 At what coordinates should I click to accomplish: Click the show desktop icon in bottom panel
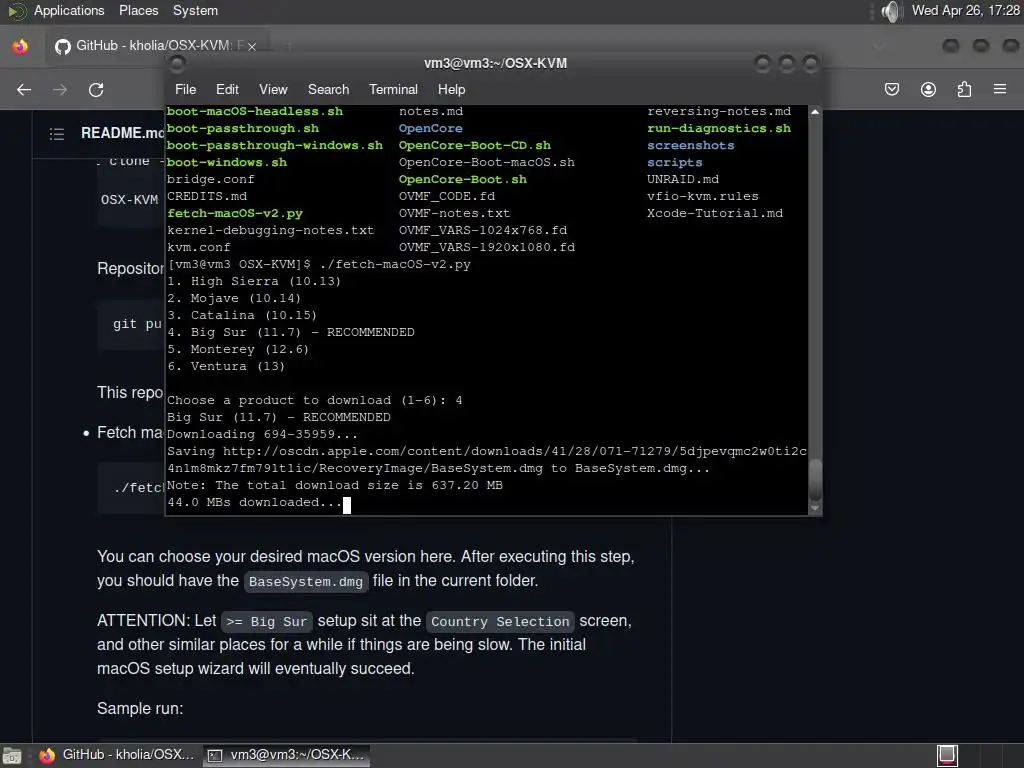pyautogui.click(x=12, y=756)
